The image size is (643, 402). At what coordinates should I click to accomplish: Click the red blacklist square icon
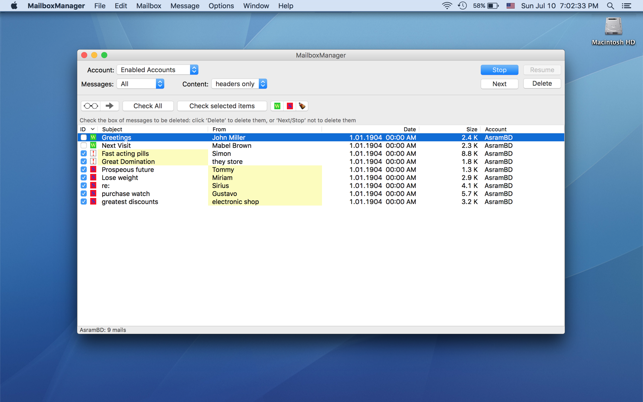[x=290, y=106]
